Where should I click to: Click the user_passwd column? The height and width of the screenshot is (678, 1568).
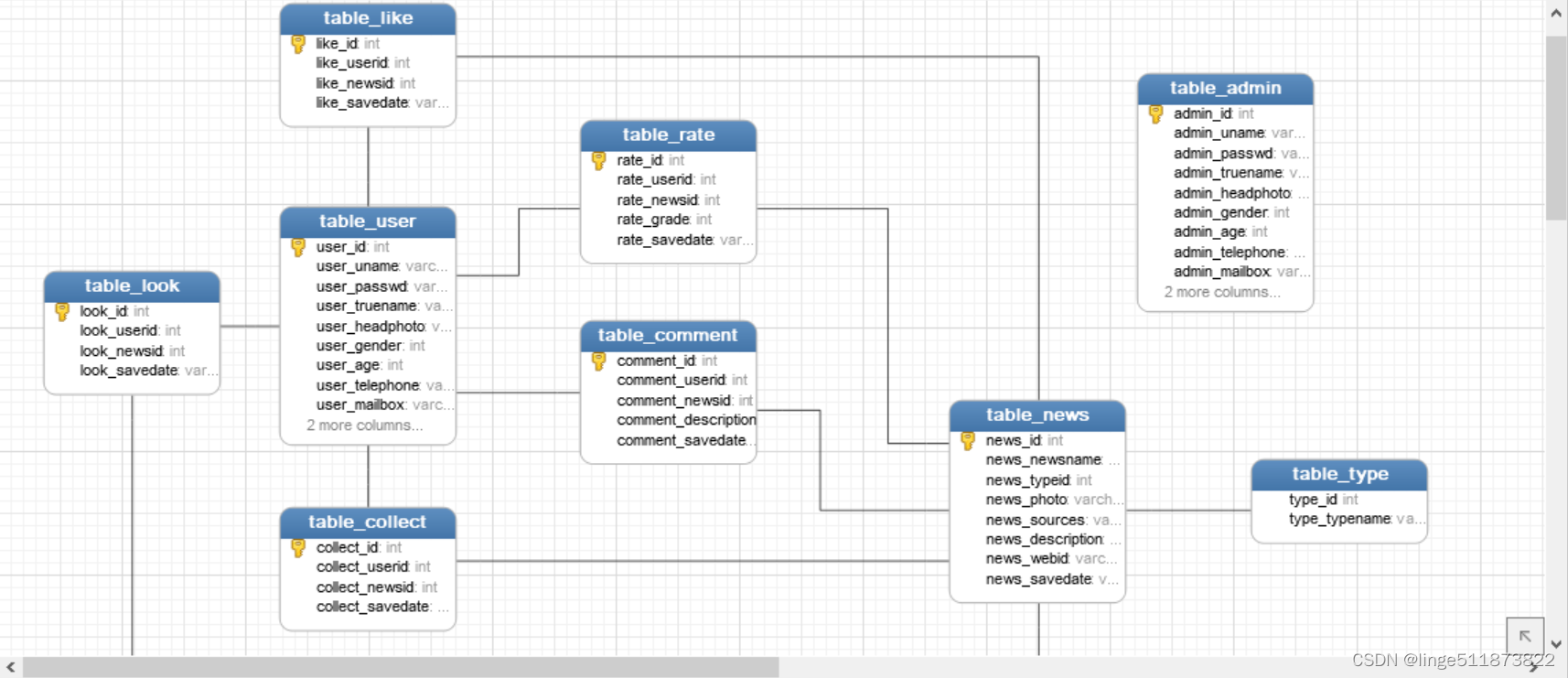click(382, 286)
